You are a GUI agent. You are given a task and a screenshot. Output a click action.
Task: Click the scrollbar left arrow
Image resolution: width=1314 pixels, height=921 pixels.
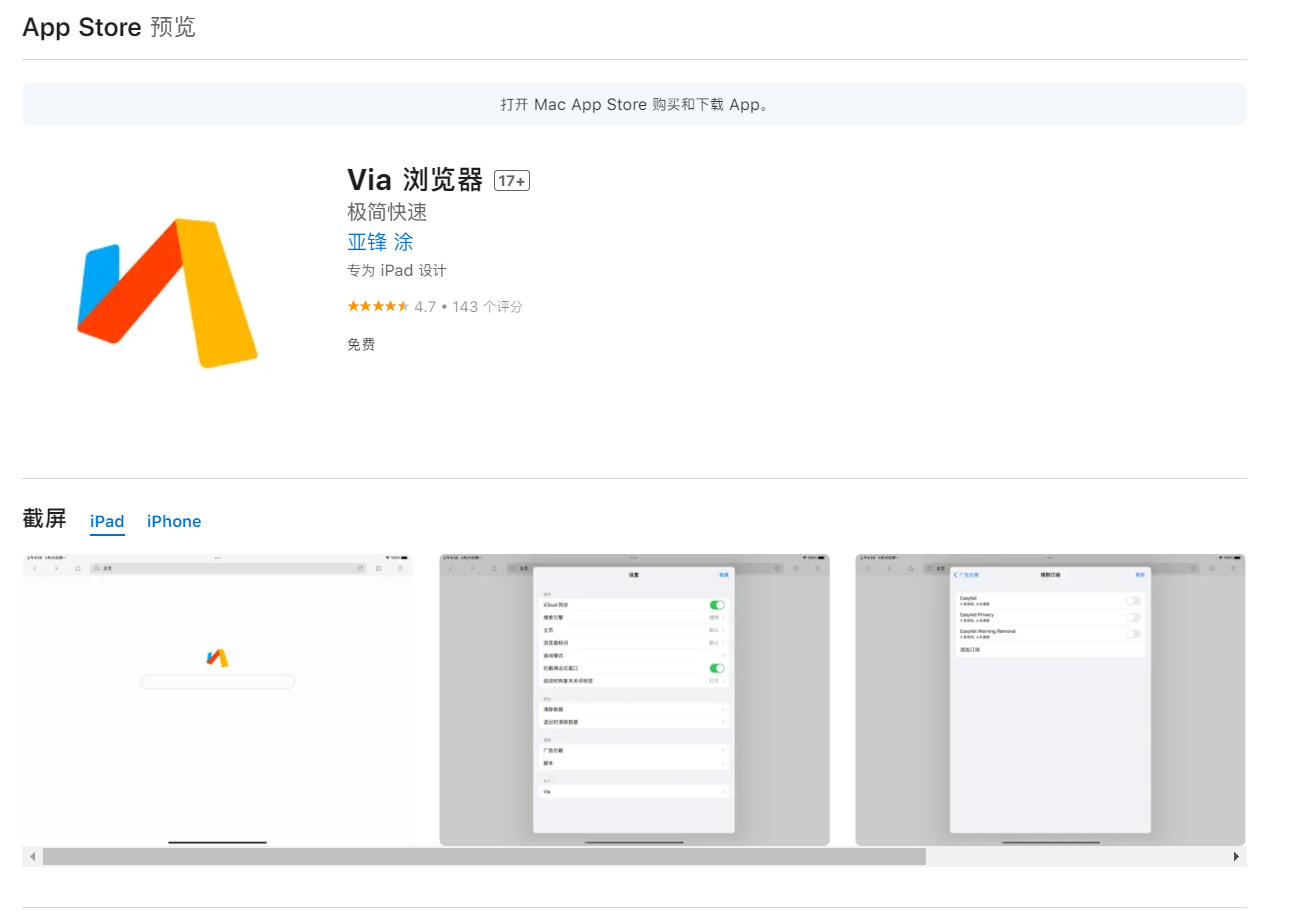coord(32,857)
